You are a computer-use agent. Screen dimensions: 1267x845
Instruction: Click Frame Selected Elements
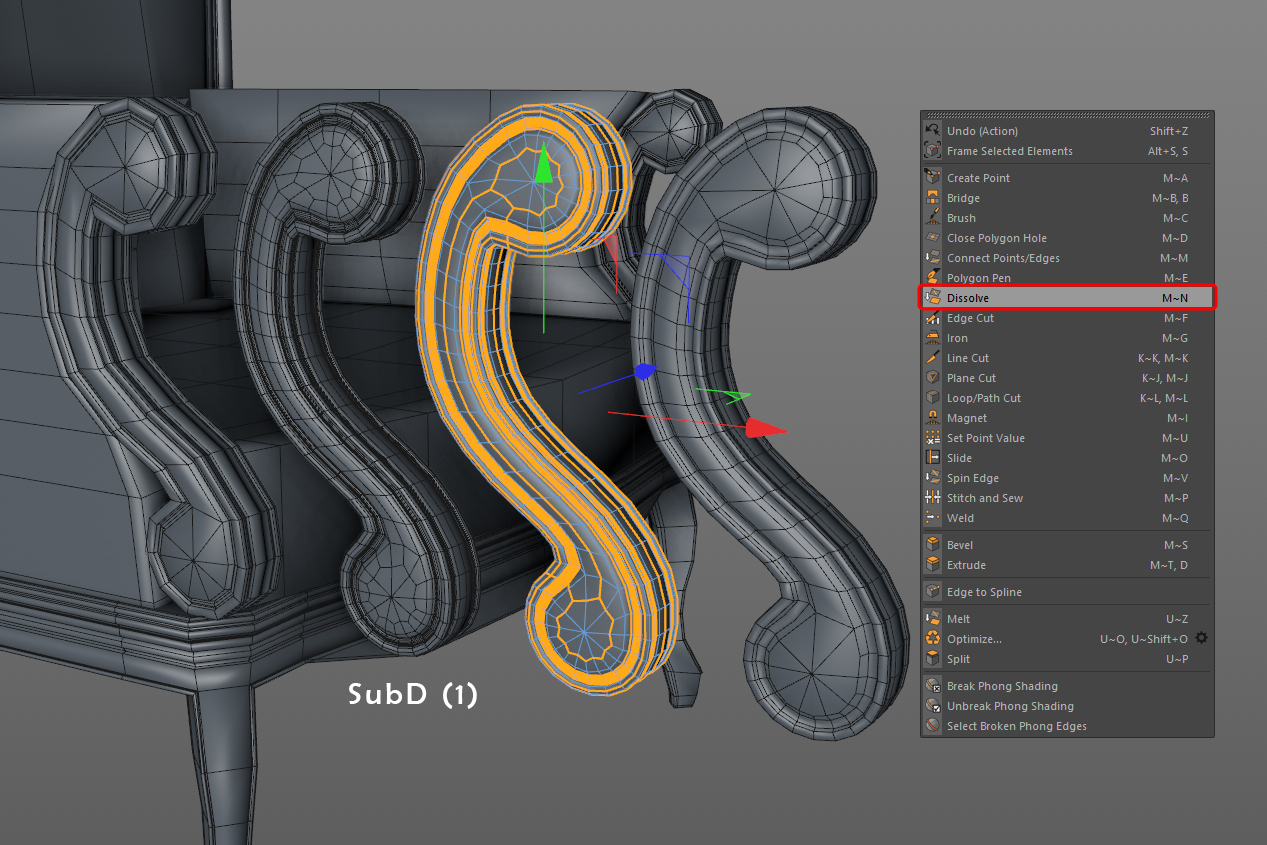tap(1009, 151)
